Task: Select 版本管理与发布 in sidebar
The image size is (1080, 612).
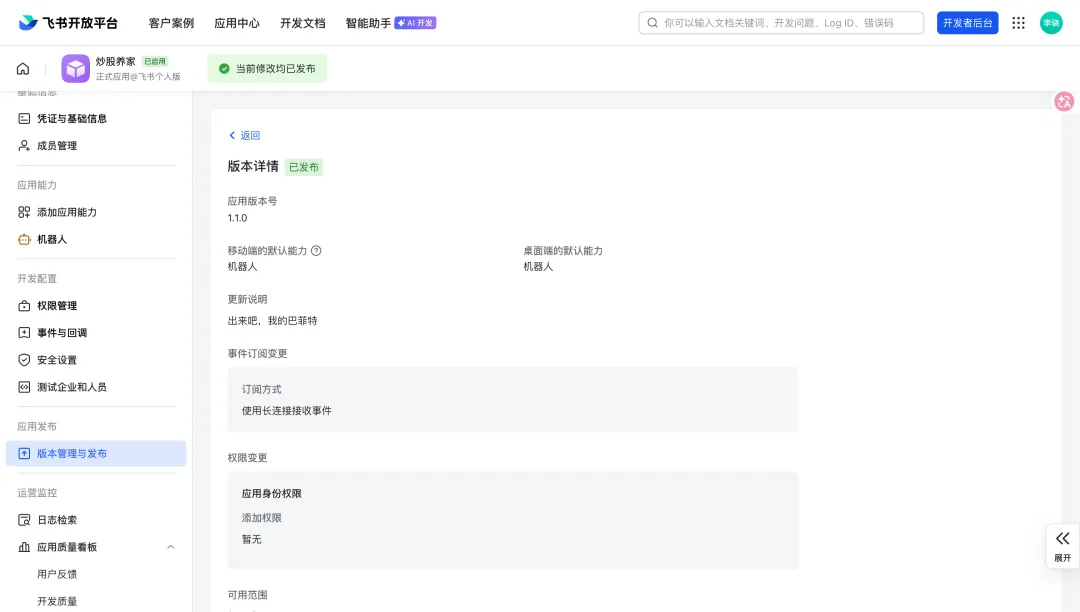Action: [x=96, y=454]
